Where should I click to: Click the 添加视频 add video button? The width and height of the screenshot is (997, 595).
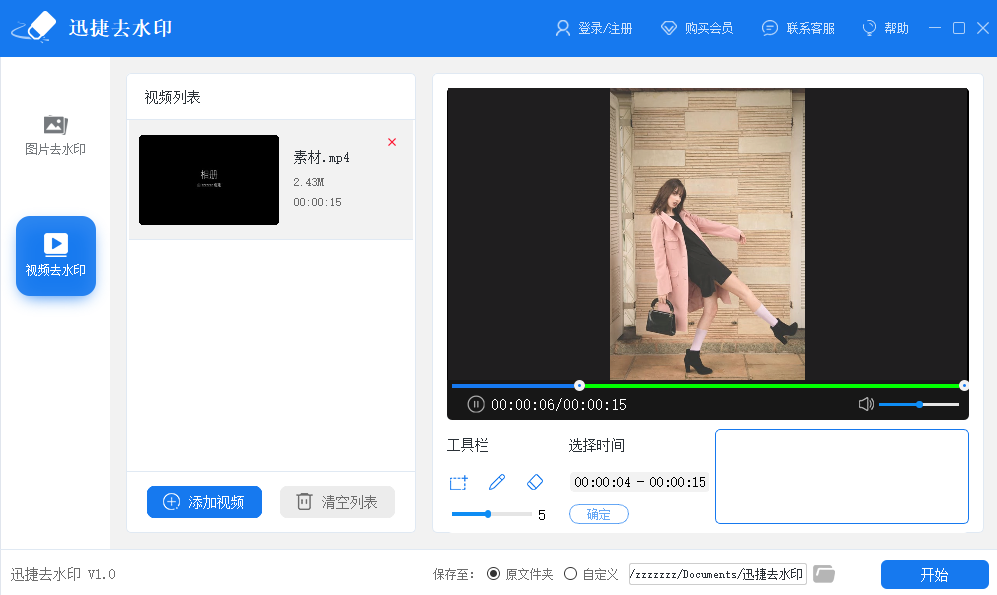tap(204, 502)
